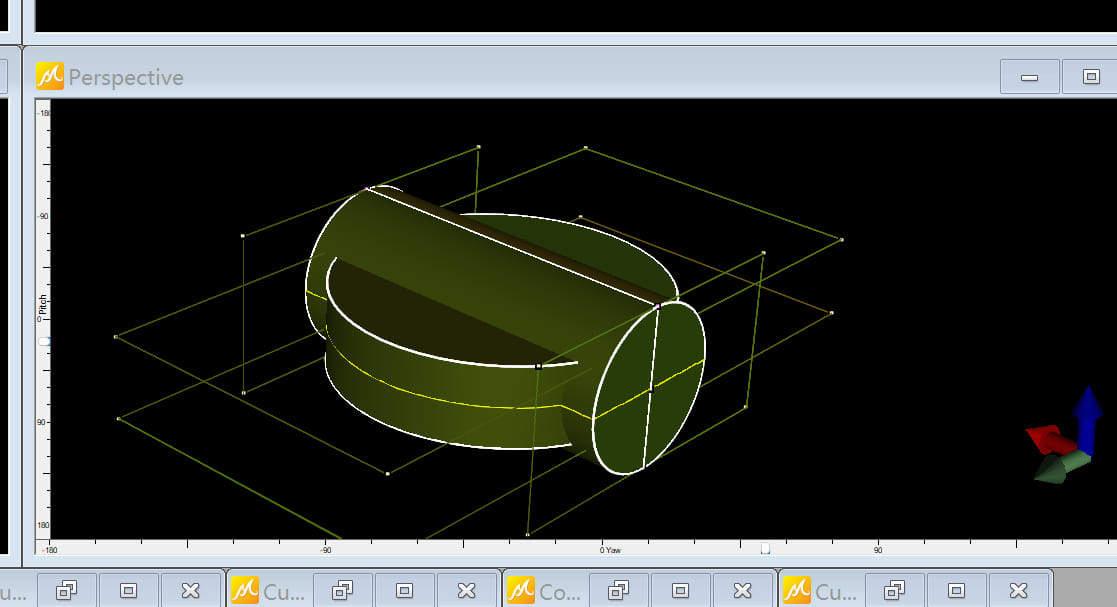This screenshot has height=607, width=1117.
Task: Click the Perspective title bar label
Action: tap(126, 78)
